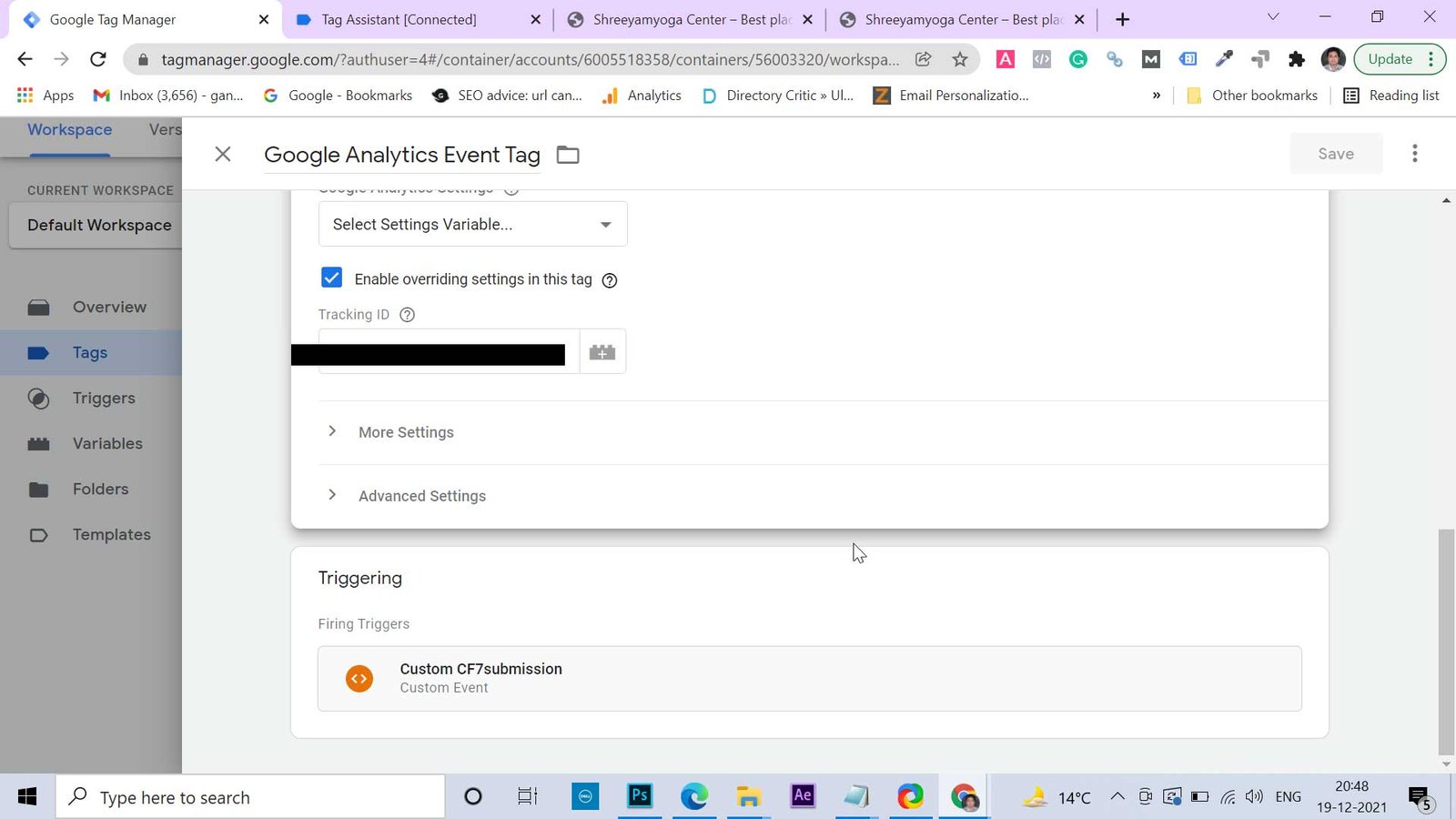Open Google - Bookmarks bookmark
1456x819 pixels.
pyautogui.click(x=338, y=95)
